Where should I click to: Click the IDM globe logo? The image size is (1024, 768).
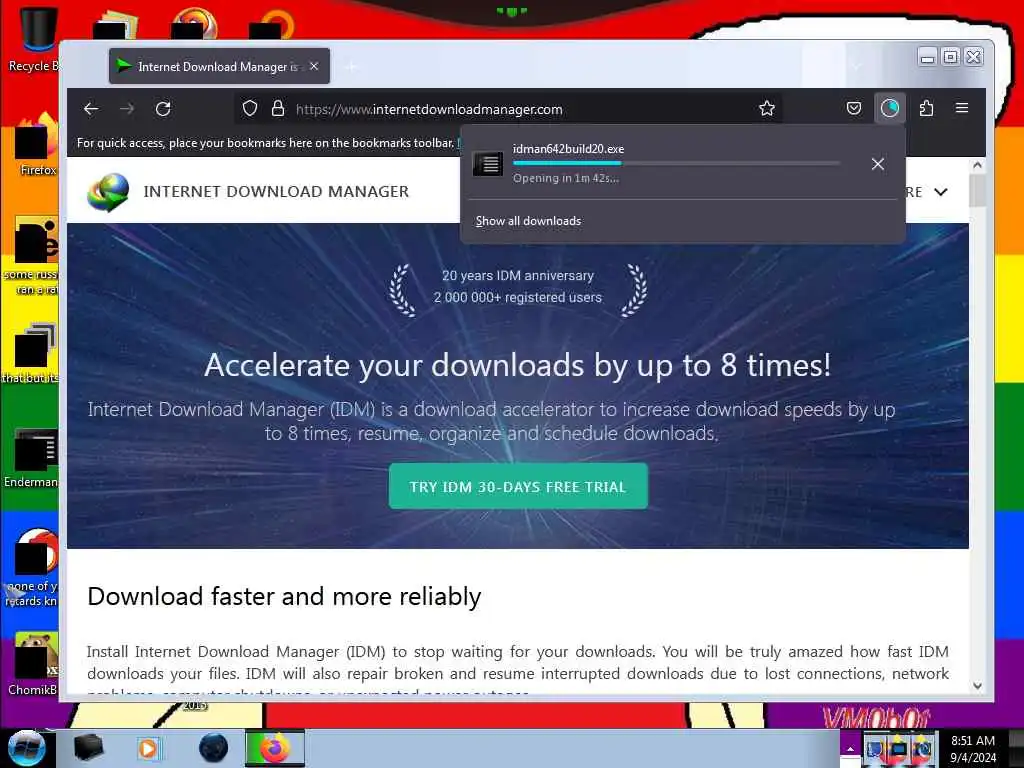click(x=108, y=192)
